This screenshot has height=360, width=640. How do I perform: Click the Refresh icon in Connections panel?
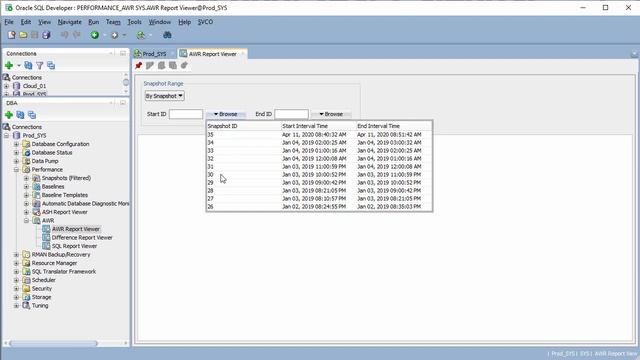pyautogui.click(x=28, y=65)
